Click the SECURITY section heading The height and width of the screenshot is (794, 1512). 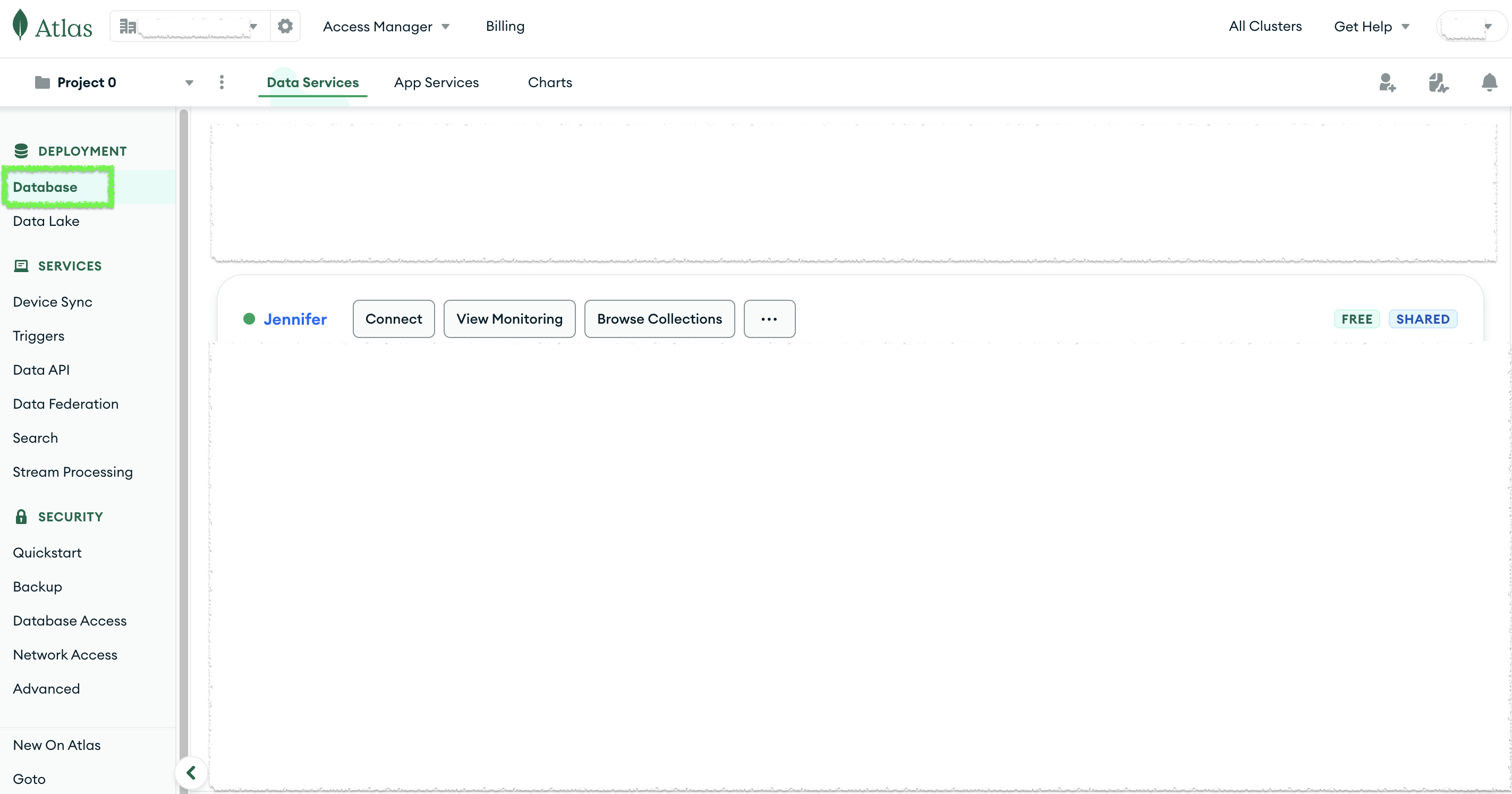pyautogui.click(x=71, y=517)
